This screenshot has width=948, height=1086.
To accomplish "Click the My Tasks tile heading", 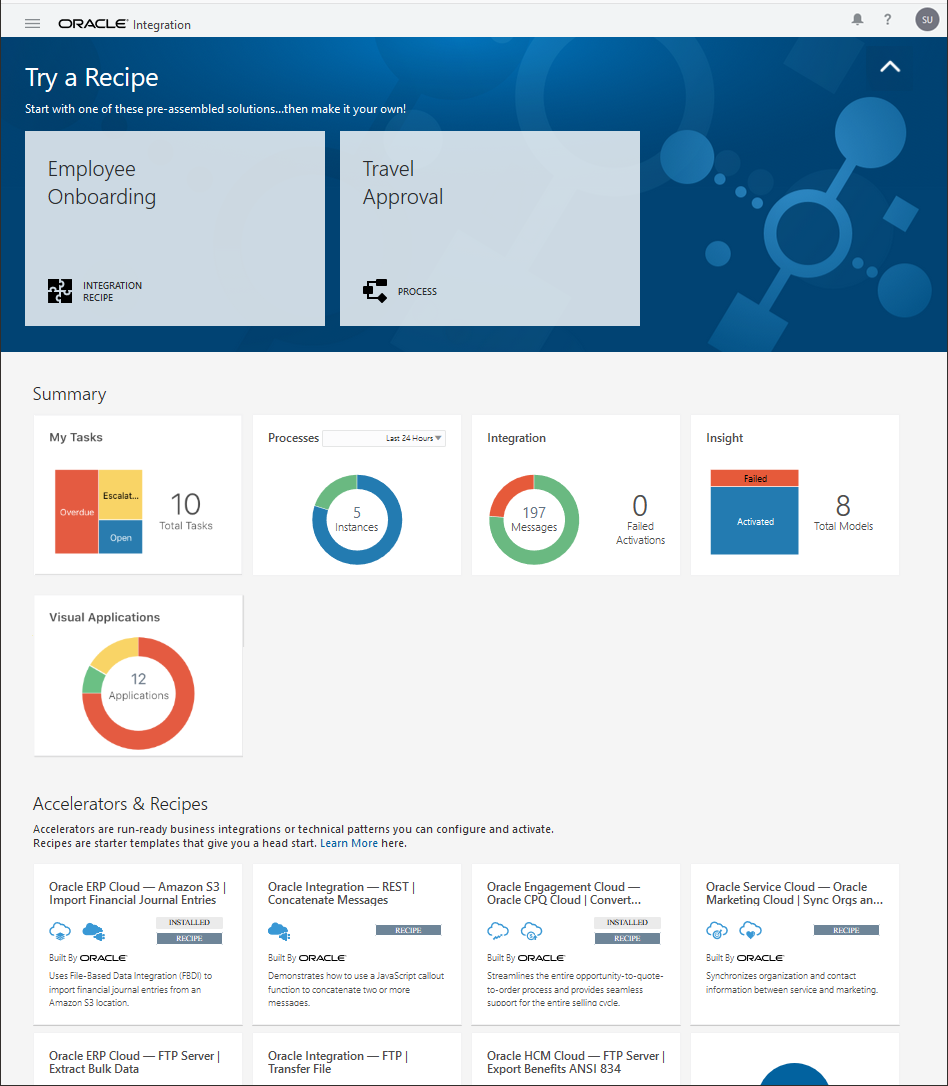I will (75, 437).
